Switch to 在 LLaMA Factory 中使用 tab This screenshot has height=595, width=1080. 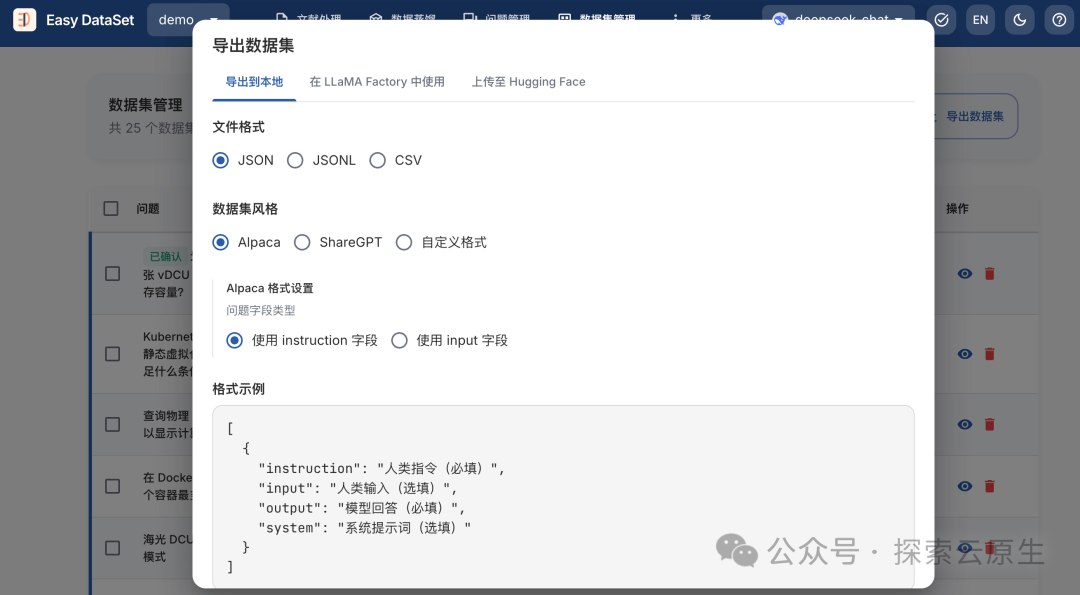377,82
